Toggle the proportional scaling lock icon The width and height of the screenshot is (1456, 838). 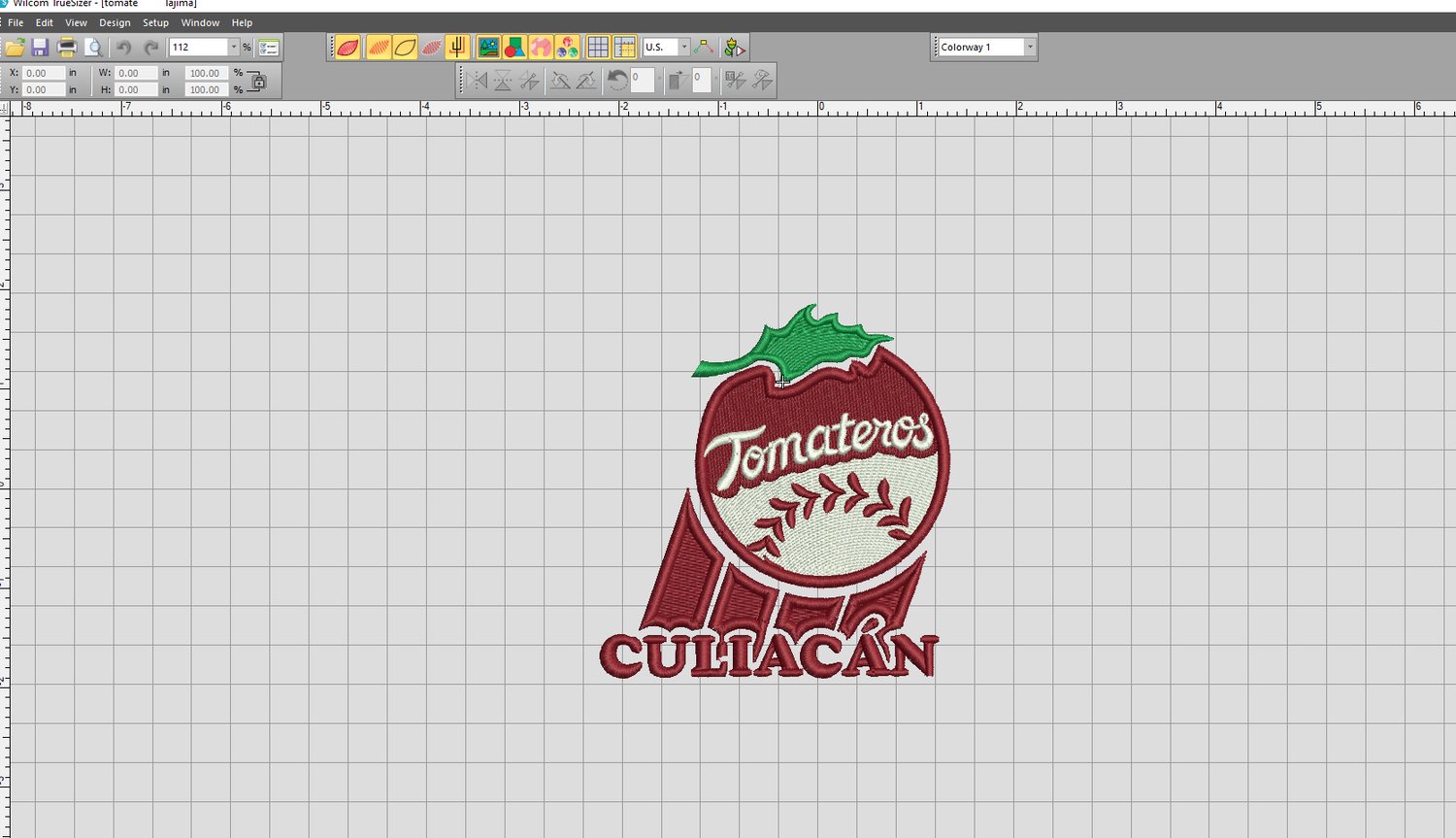[x=257, y=82]
